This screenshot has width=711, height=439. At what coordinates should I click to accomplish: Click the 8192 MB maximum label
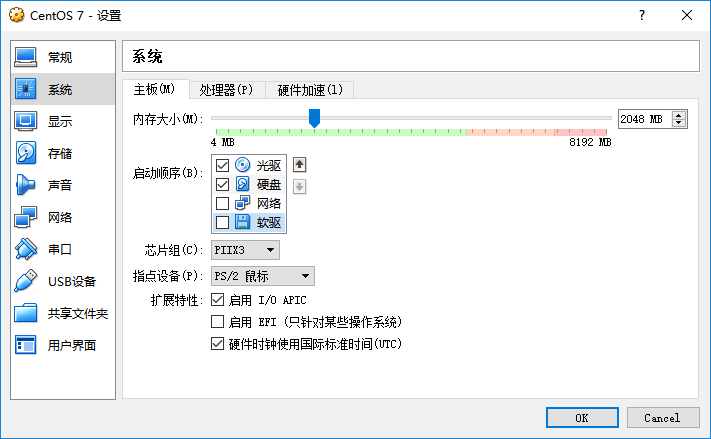[590, 142]
